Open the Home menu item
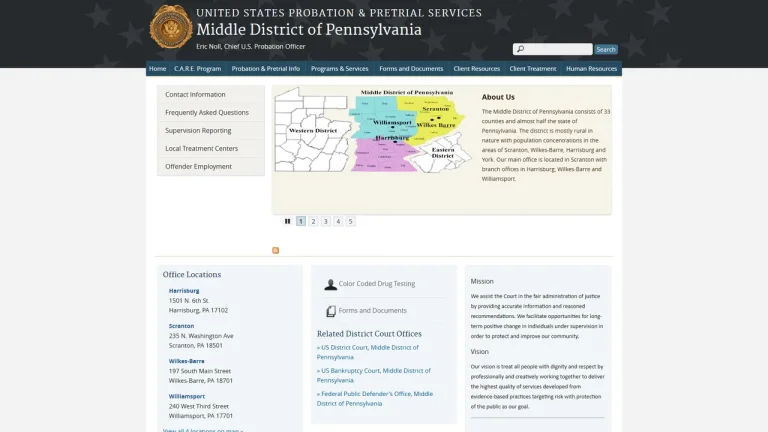768x432 pixels. click(x=157, y=69)
